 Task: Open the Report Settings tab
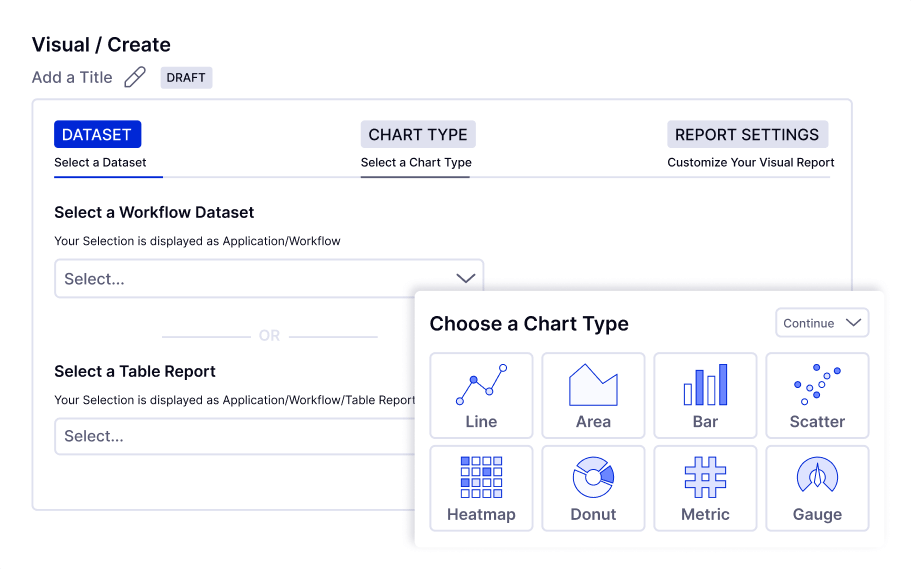[747, 135]
